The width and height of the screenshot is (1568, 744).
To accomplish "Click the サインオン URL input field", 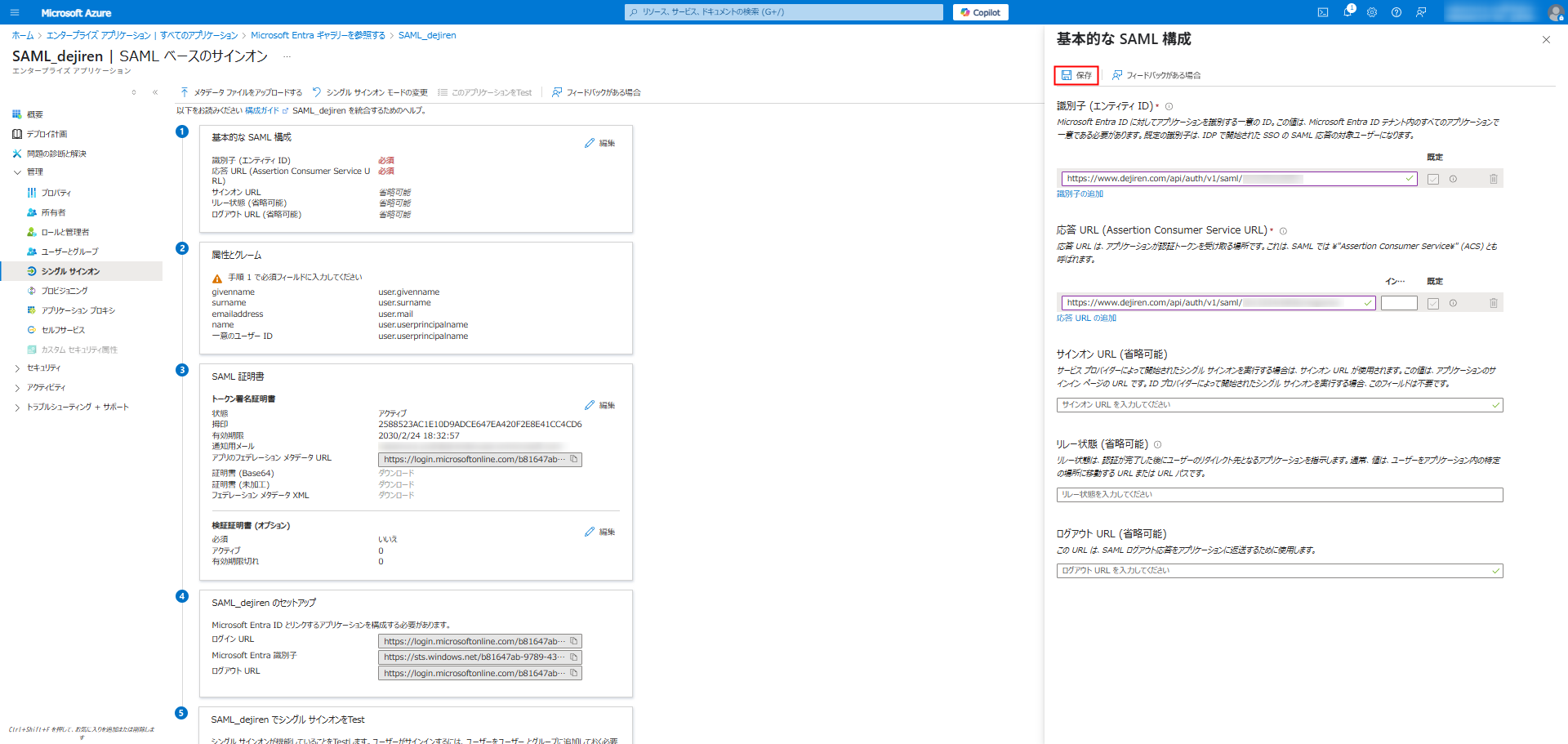I will pyautogui.click(x=1280, y=405).
